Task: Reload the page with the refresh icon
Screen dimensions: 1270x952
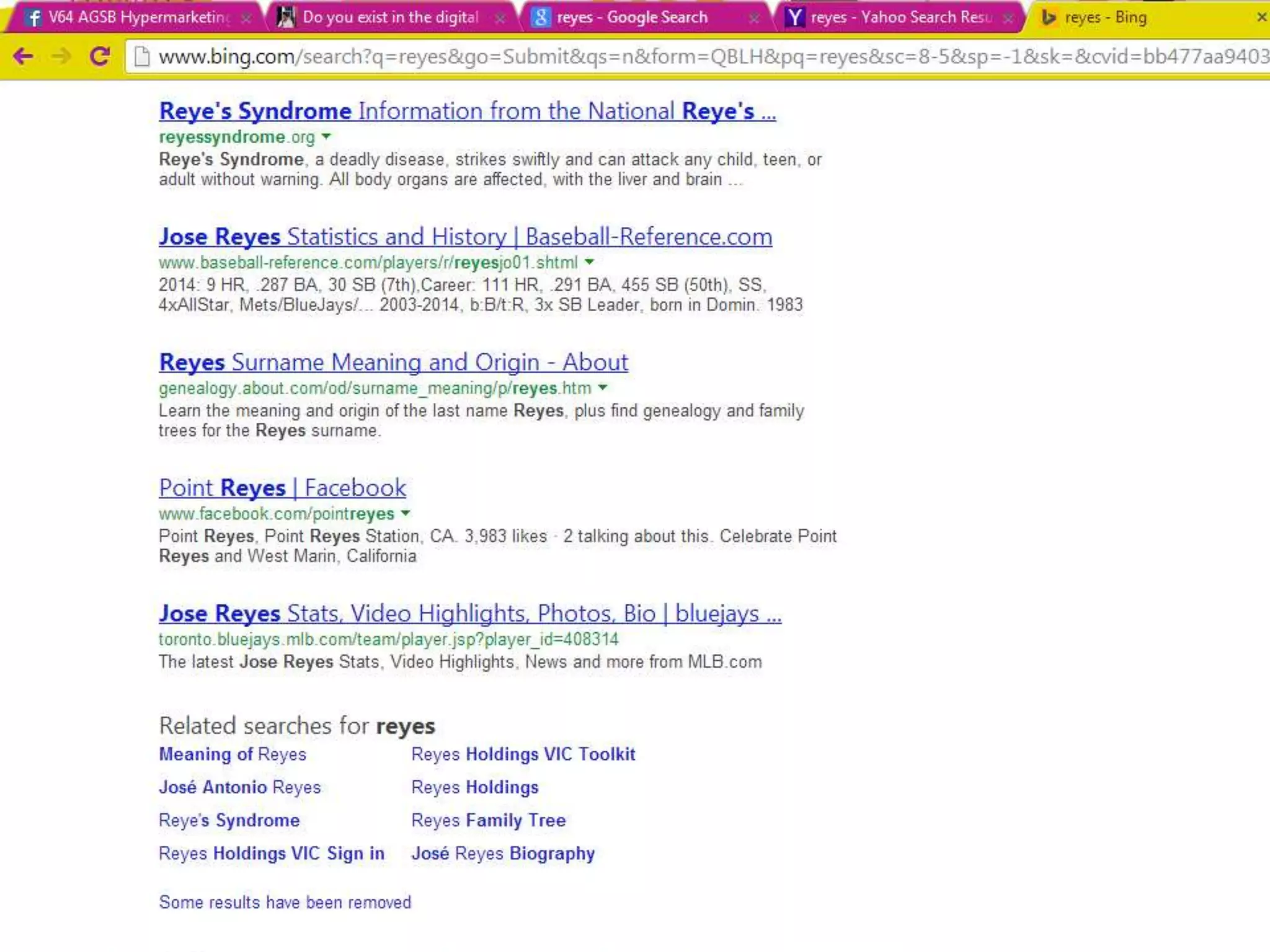Action: [100, 56]
